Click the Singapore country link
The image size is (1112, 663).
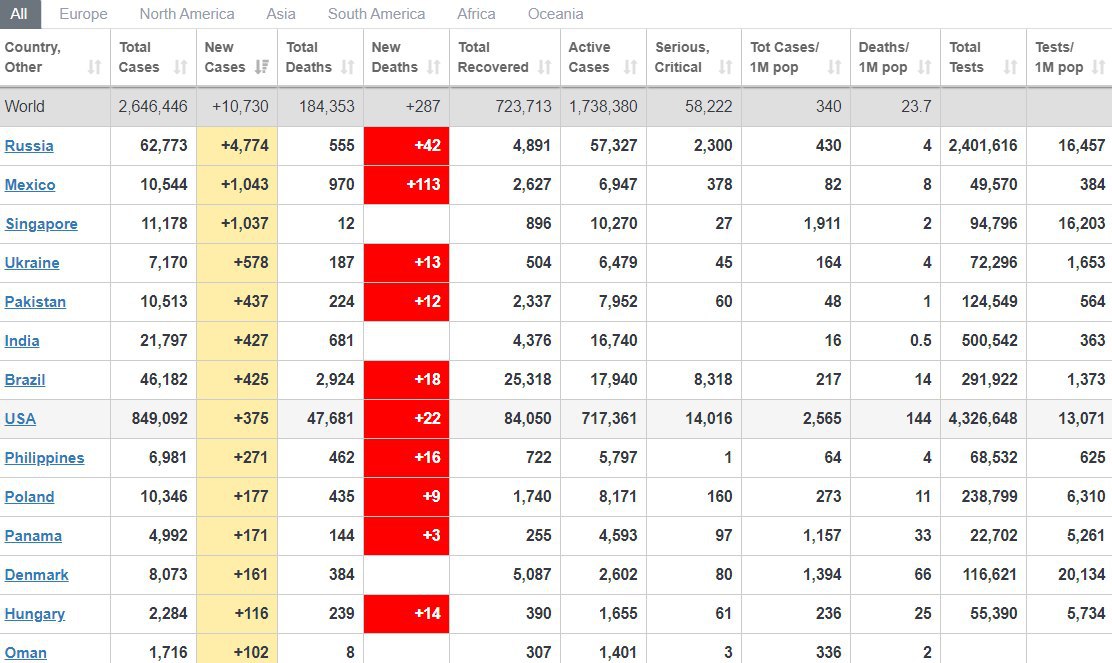click(x=41, y=224)
